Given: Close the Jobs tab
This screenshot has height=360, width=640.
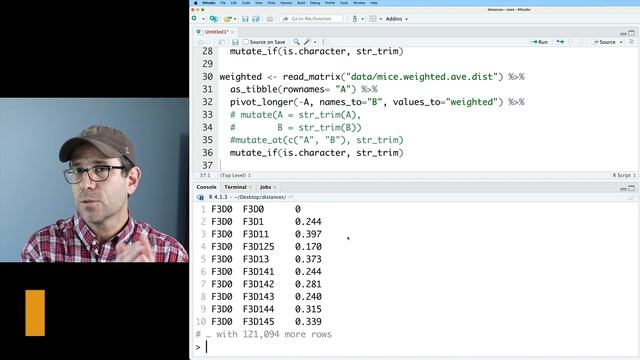Looking at the screenshot, I should [x=275, y=187].
